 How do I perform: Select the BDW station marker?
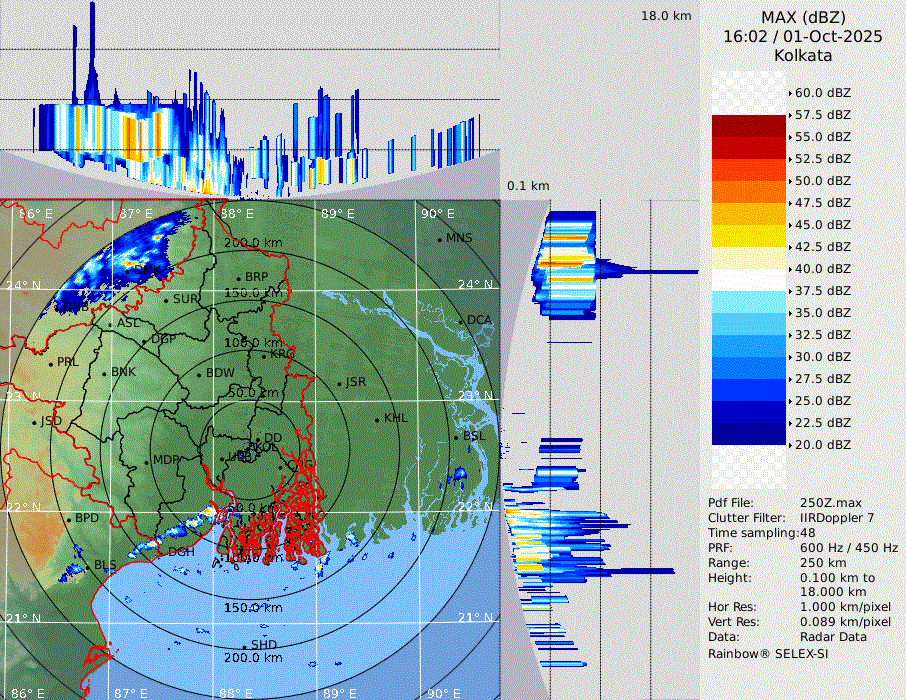point(200,375)
